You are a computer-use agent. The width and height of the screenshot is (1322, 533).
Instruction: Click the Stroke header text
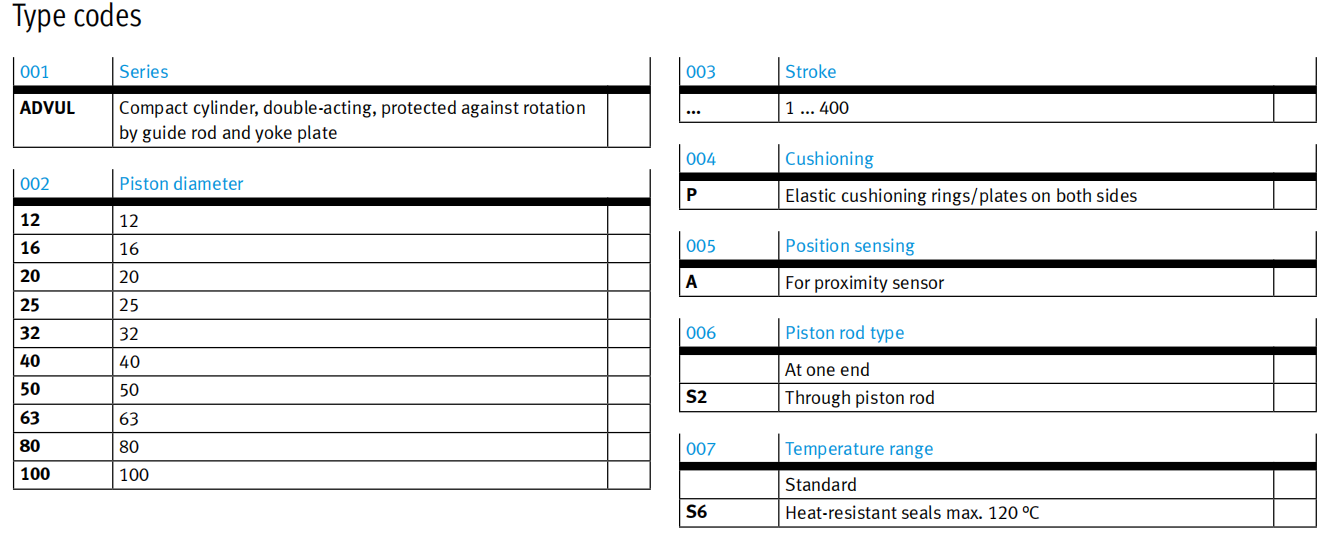point(810,72)
